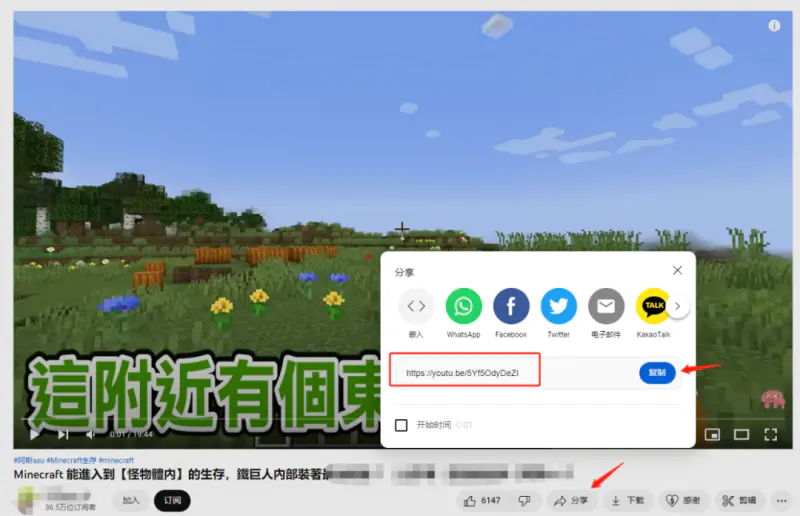800x516 pixels.
Task: Open video info icon at top-right
Action: [x=773, y=26]
